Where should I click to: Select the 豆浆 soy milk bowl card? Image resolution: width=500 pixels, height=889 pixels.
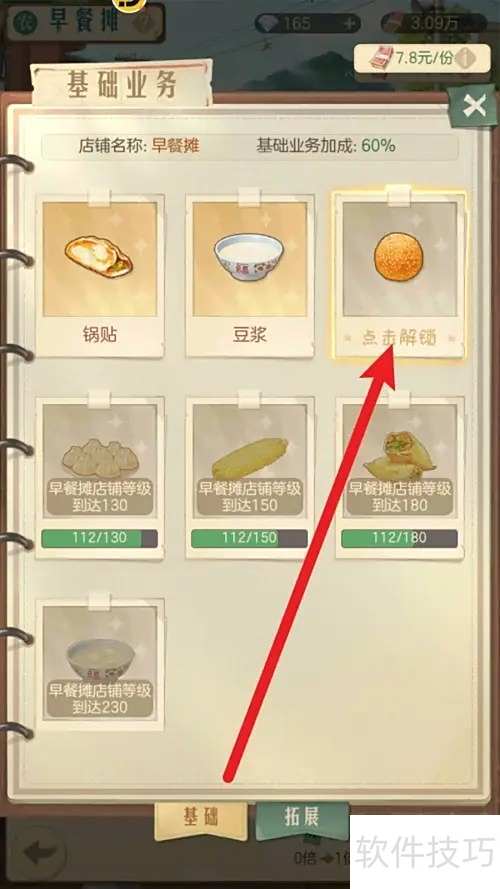point(249,276)
